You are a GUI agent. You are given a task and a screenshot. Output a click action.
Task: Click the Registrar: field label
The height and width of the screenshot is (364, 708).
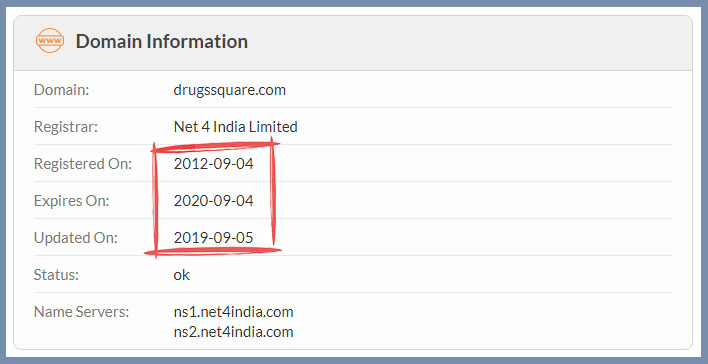65,127
